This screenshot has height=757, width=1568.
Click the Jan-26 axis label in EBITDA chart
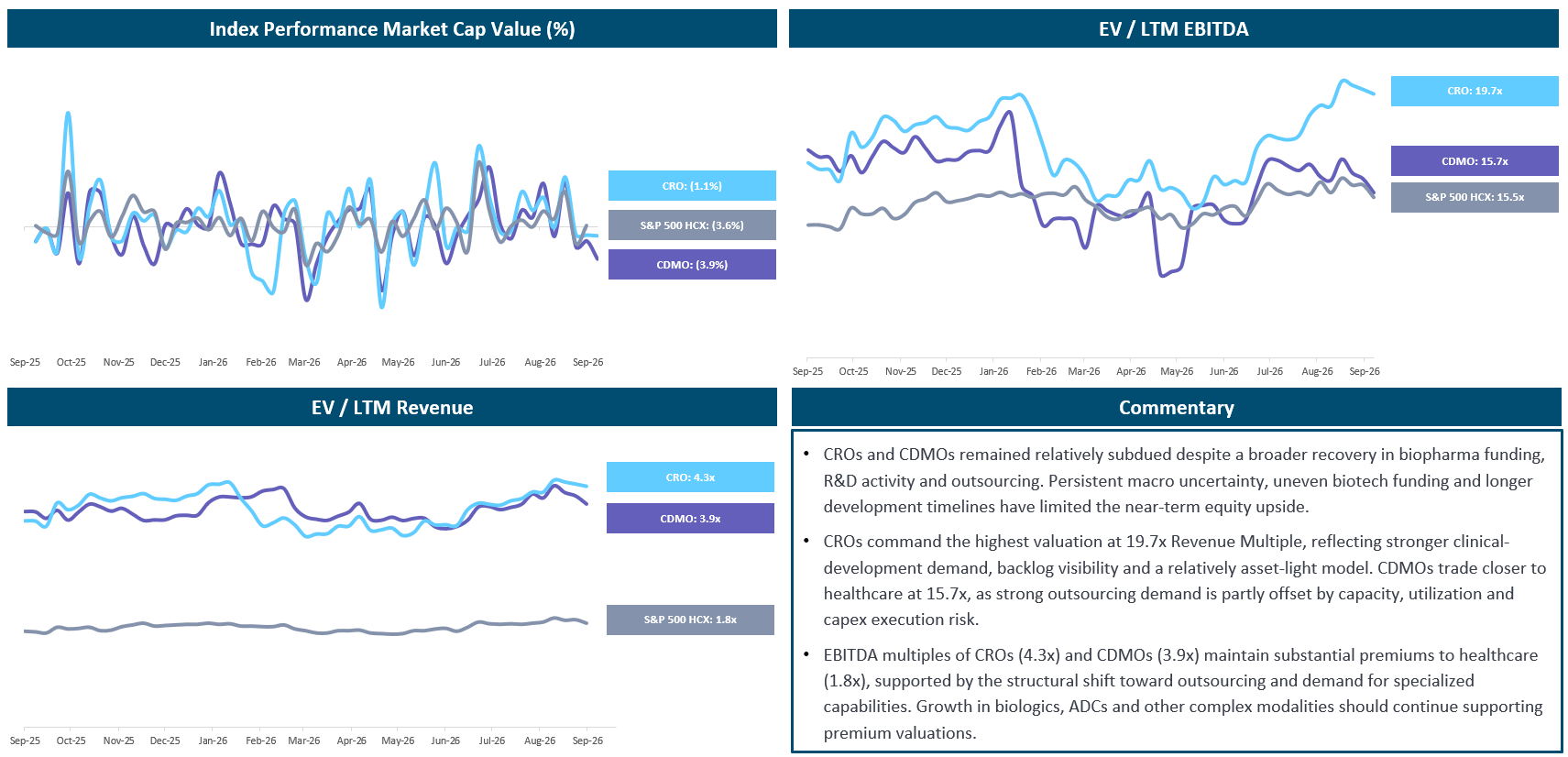click(993, 371)
